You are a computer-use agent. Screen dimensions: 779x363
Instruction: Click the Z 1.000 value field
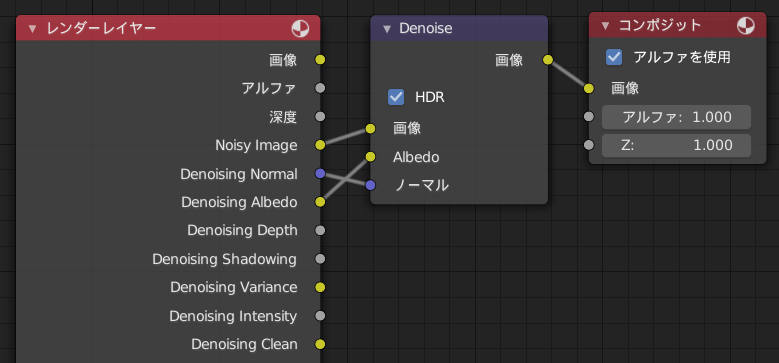tap(676, 145)
